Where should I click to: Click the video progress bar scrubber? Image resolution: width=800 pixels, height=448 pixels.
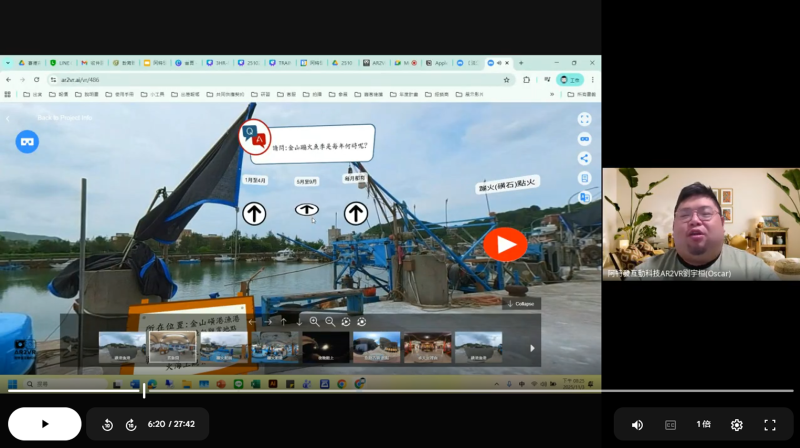(144, 391)
